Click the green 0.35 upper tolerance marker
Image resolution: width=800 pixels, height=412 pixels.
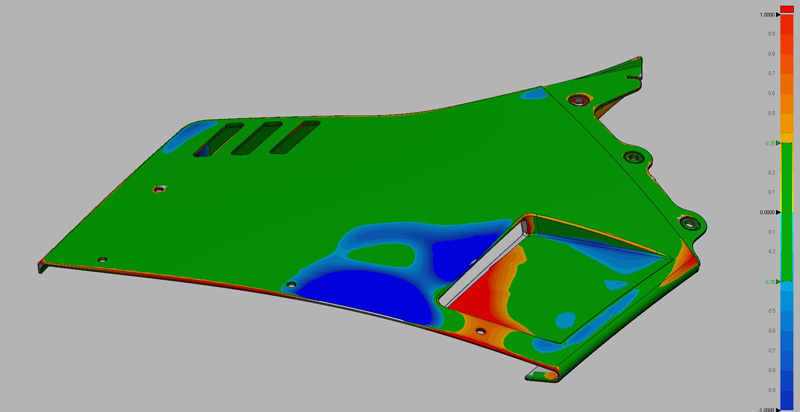(x=769, y=143)
